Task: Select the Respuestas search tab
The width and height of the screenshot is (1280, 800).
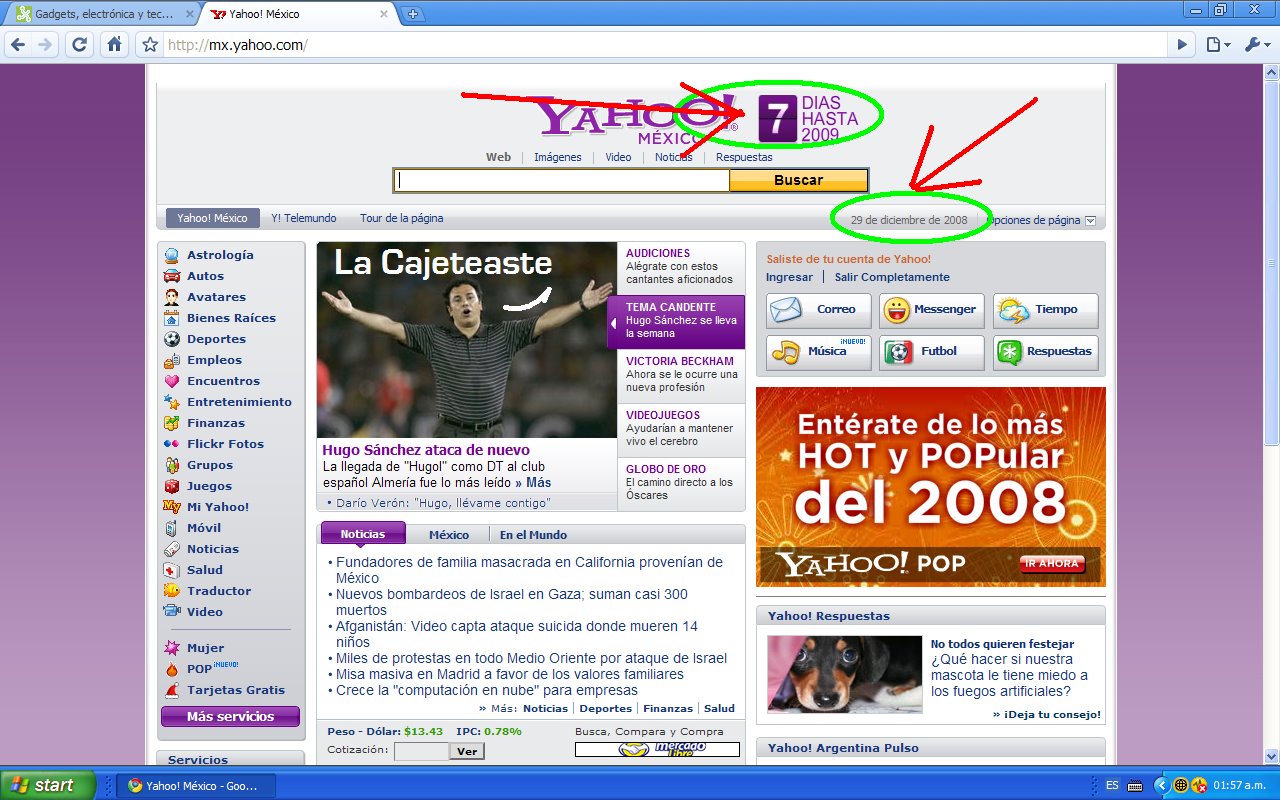Action: click(744, 157)
